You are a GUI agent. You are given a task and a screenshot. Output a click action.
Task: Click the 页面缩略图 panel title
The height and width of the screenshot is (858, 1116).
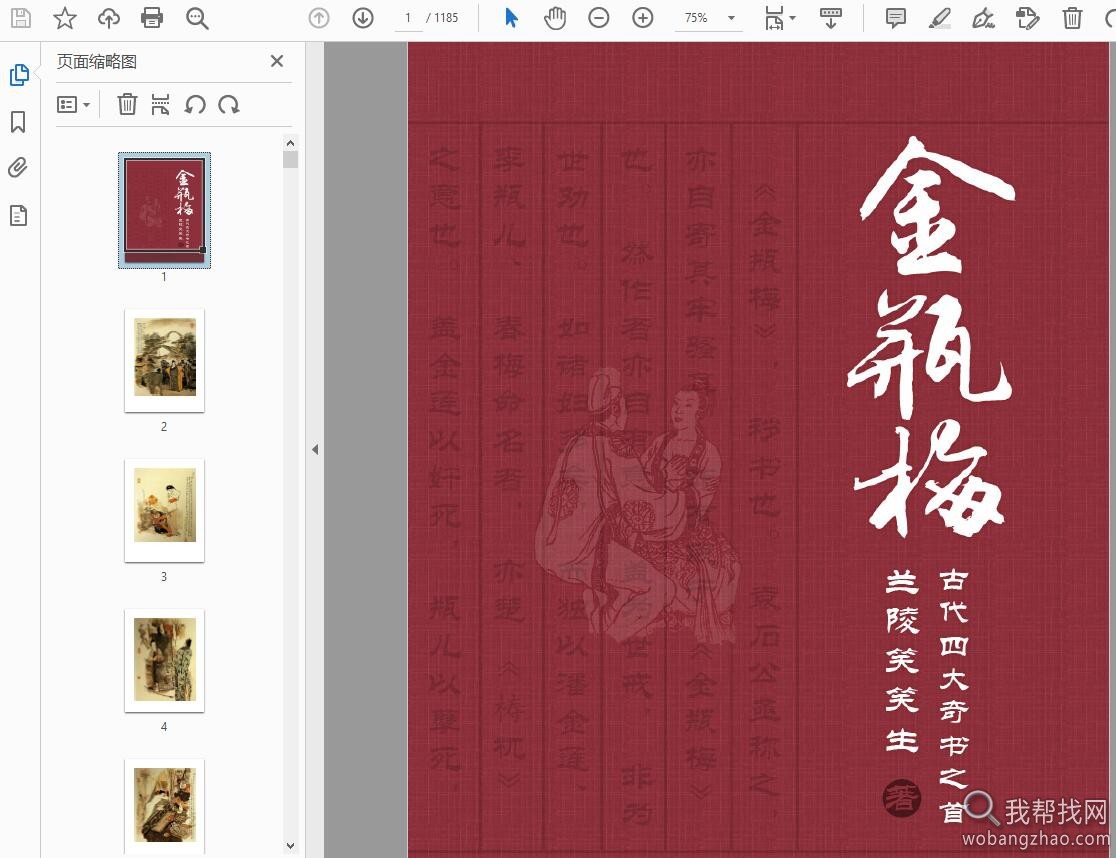97,62
